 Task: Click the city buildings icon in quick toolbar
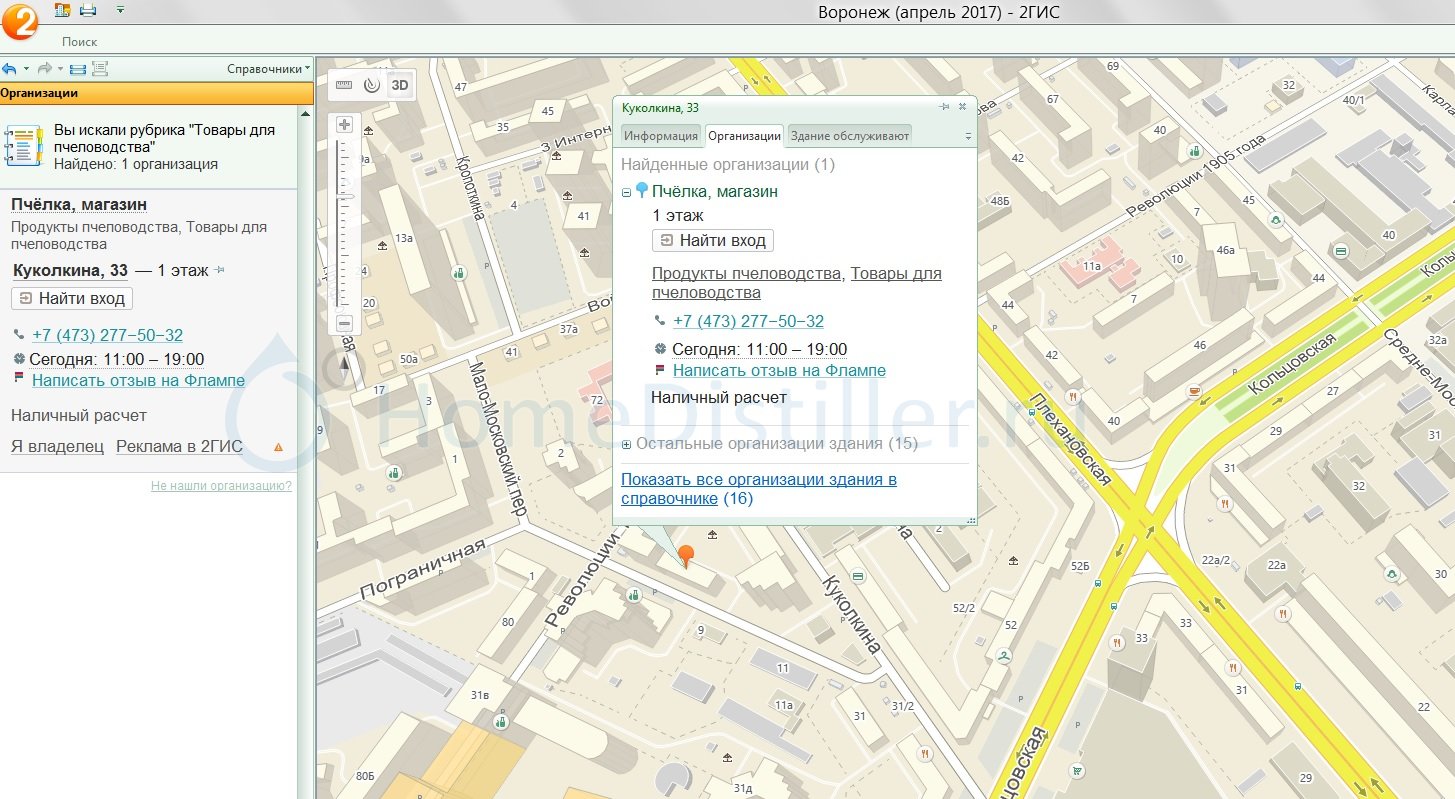[62, 10]
